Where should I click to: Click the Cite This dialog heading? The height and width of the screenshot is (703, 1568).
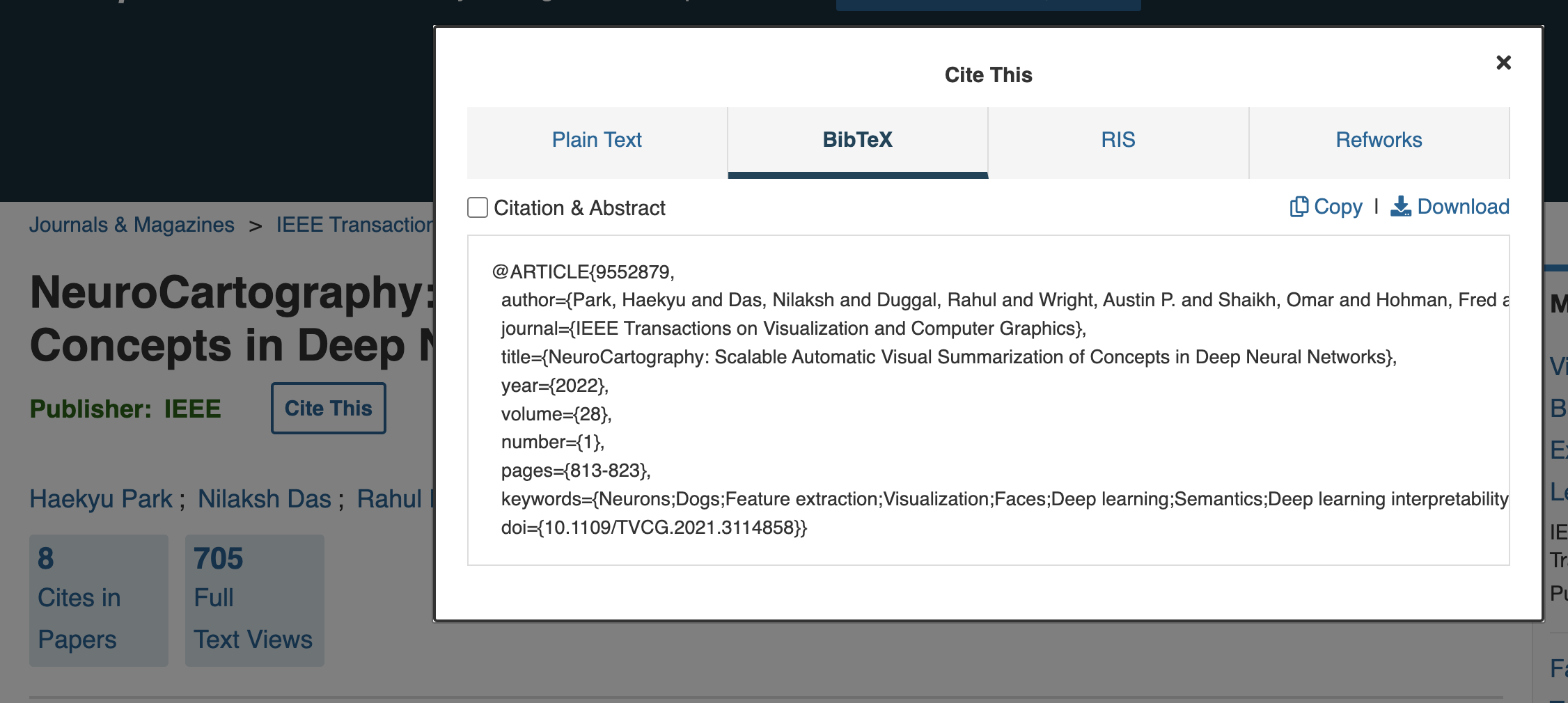(x=988, y=75)
